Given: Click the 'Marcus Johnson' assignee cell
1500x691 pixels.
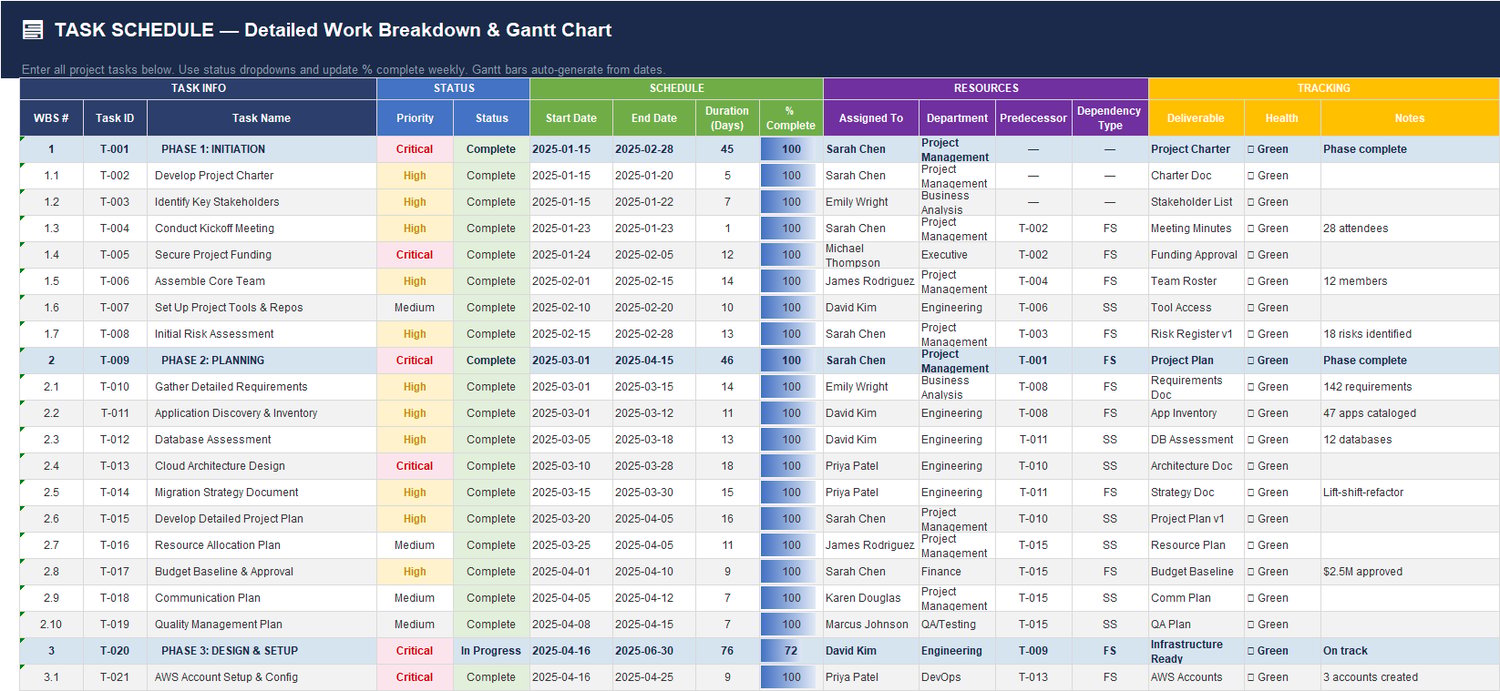Looking at the screenshot, I should point(871,624).
